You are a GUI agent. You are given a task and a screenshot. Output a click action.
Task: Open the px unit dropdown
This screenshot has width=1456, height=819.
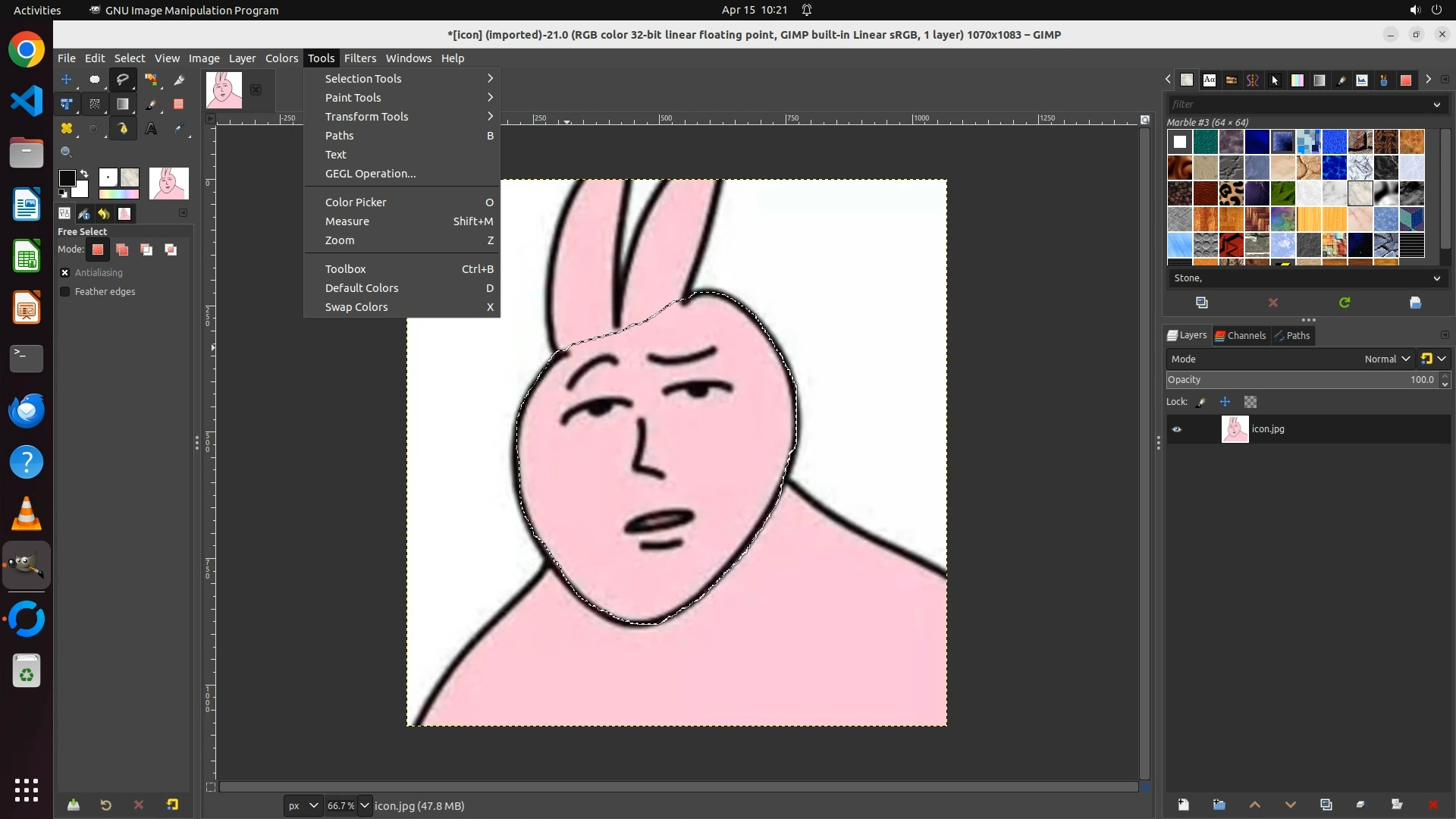click(303, 805)
